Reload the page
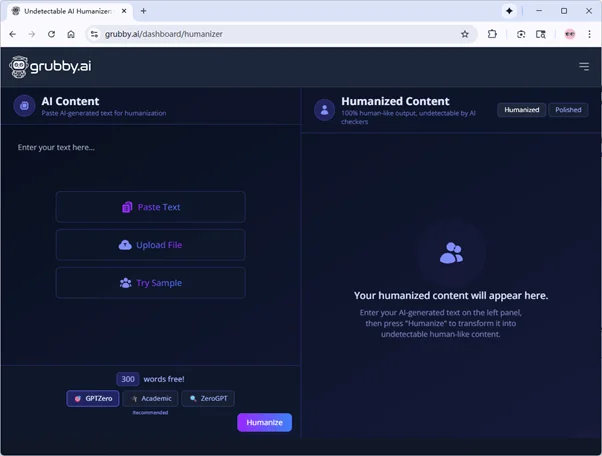 (51, 34)
